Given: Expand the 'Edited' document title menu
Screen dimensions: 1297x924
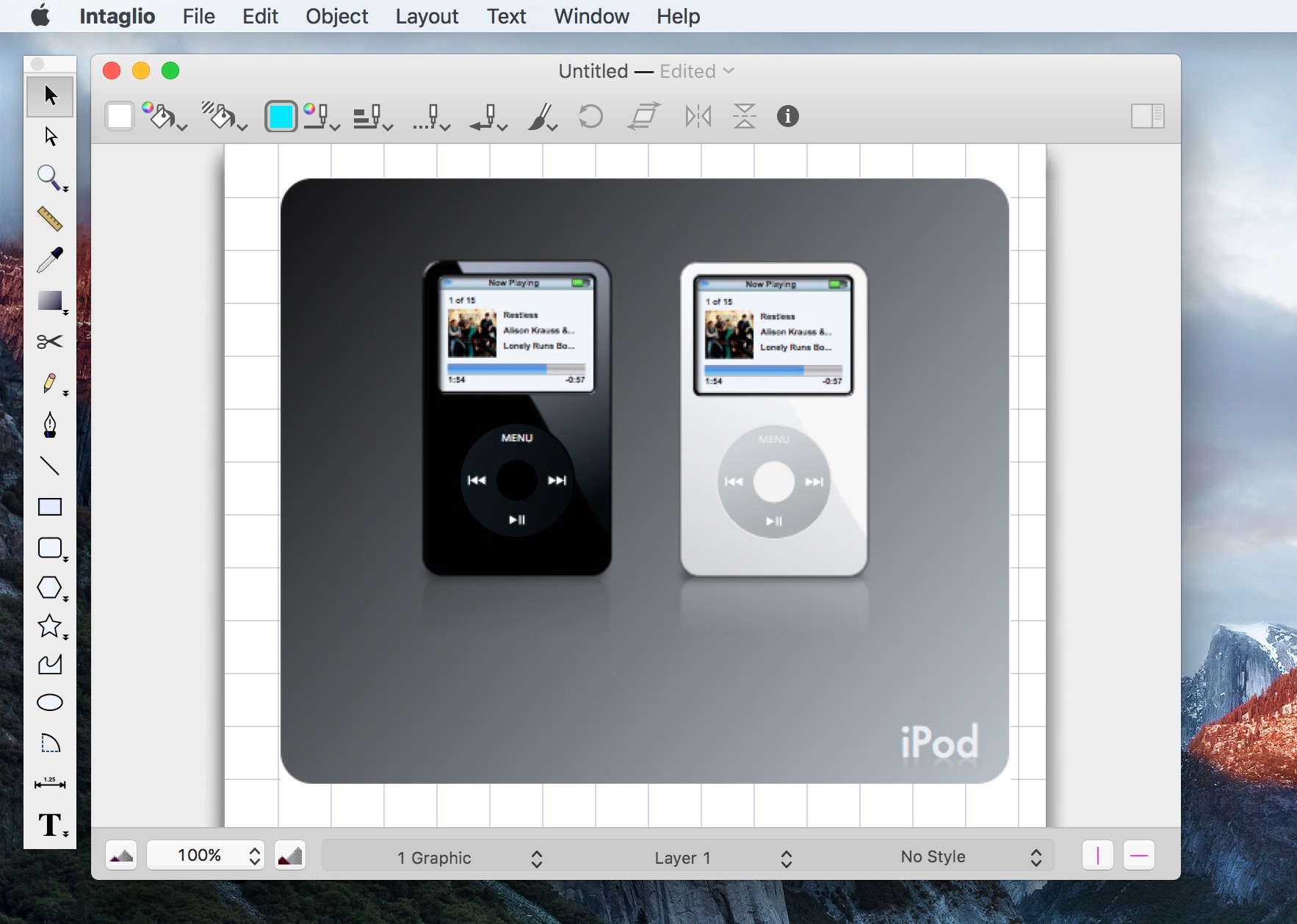Looking at the screenshot, I should pyautogui.click(x=697, y=71).
